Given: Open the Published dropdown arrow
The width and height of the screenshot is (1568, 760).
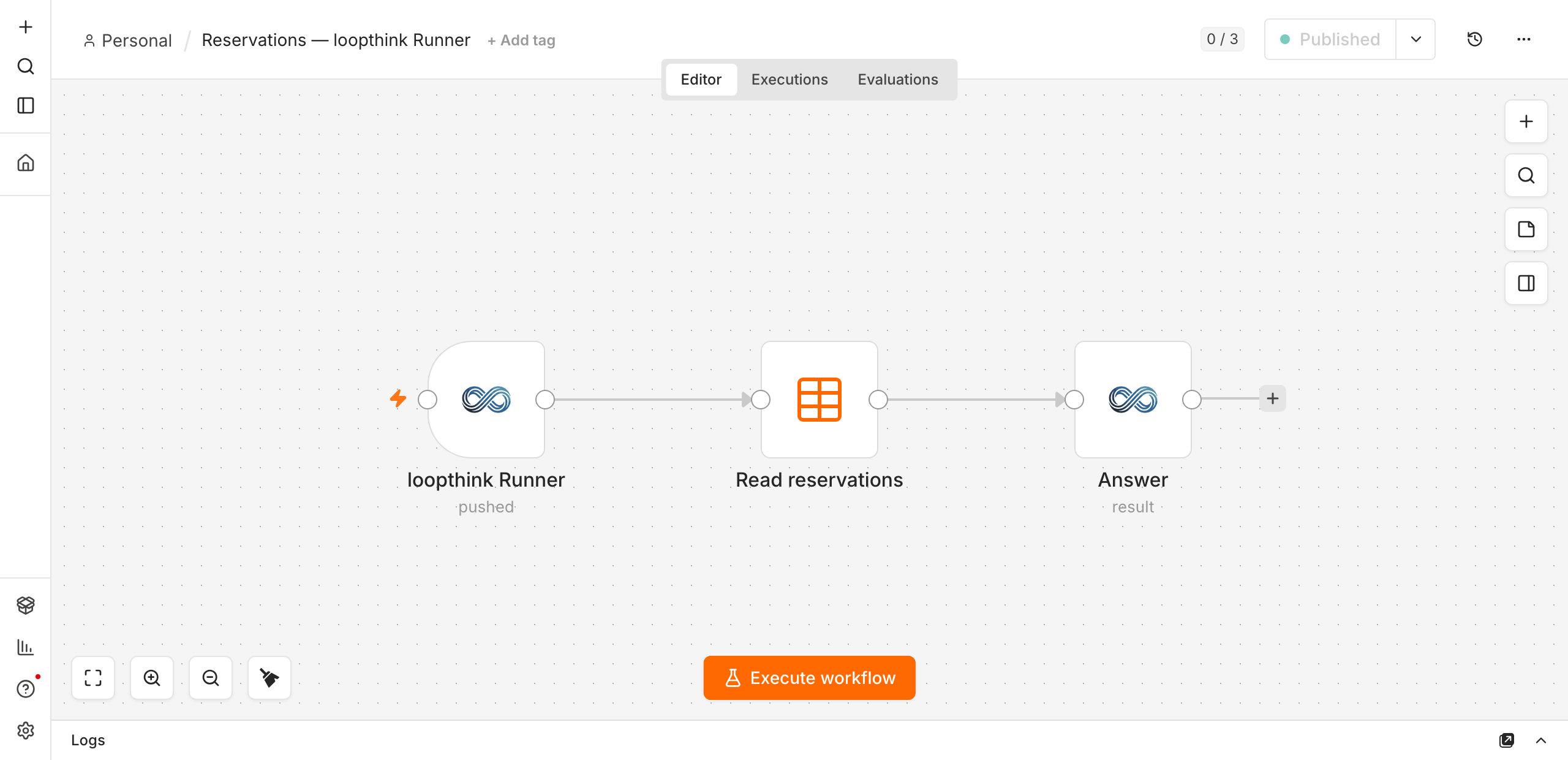Looking at the screenshot, I should [1416, 39].
